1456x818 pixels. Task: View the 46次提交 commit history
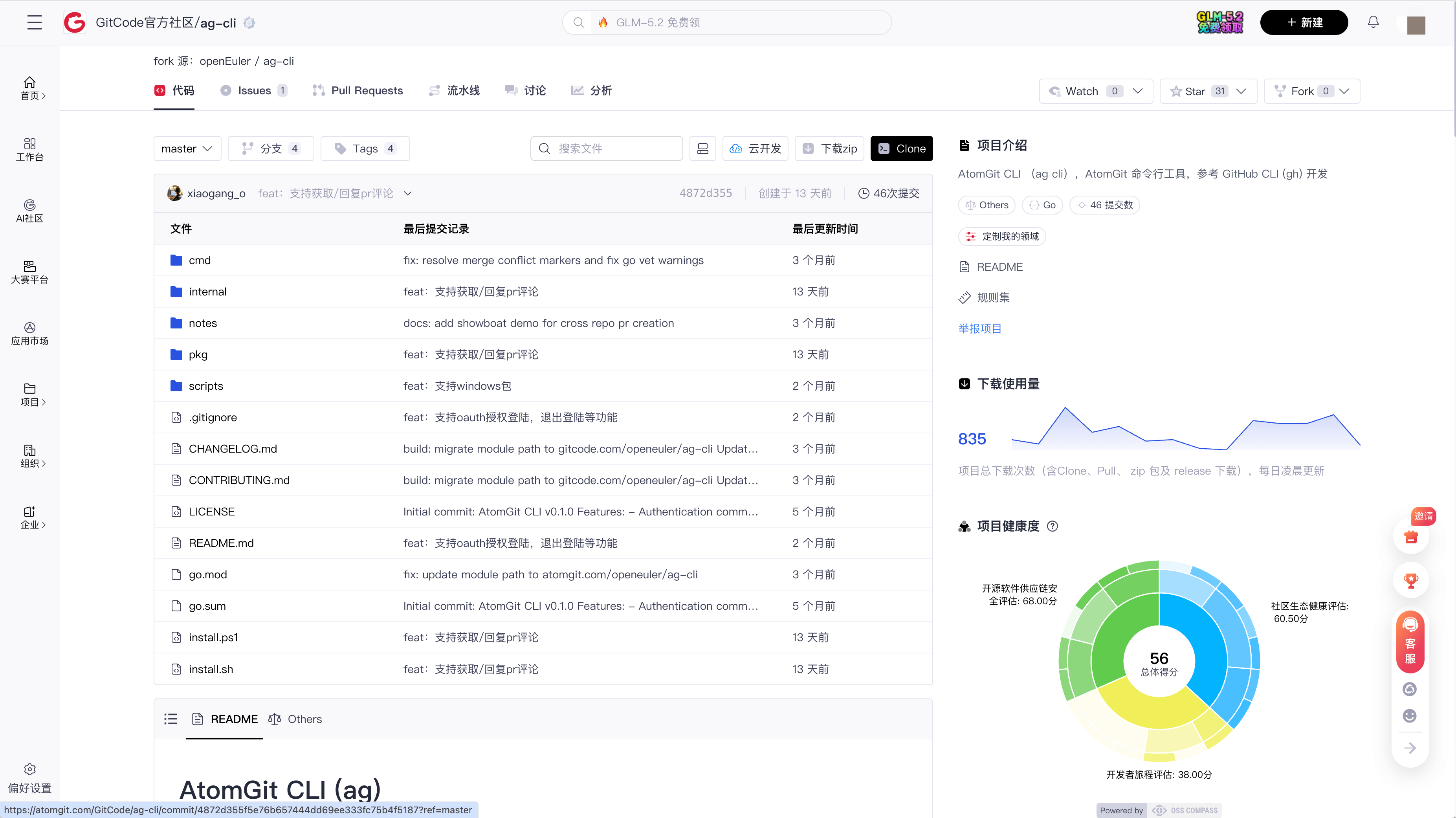(889, 193)
